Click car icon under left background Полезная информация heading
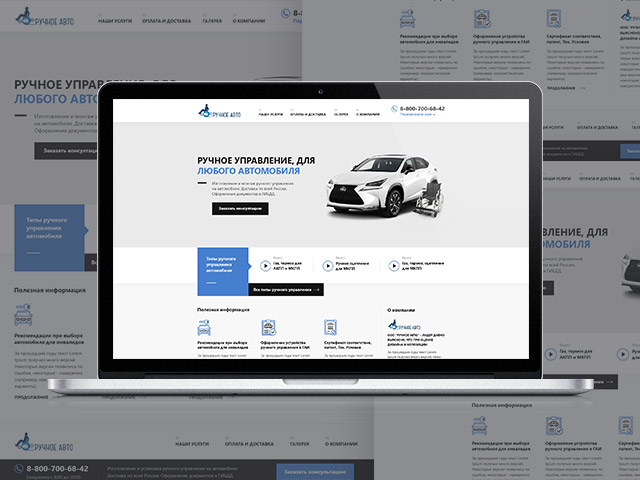 click(23, 315)
